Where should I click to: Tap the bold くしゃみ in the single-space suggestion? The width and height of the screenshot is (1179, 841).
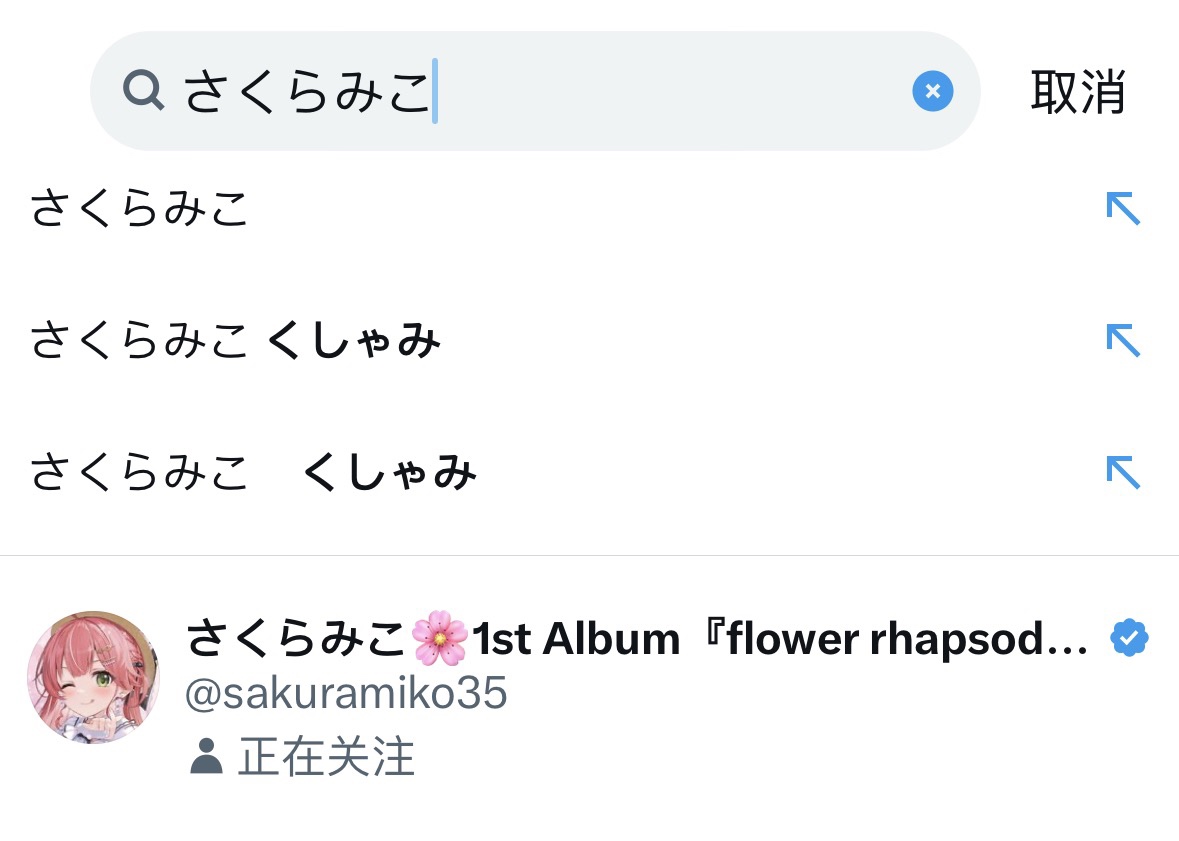tap(354, 342)
